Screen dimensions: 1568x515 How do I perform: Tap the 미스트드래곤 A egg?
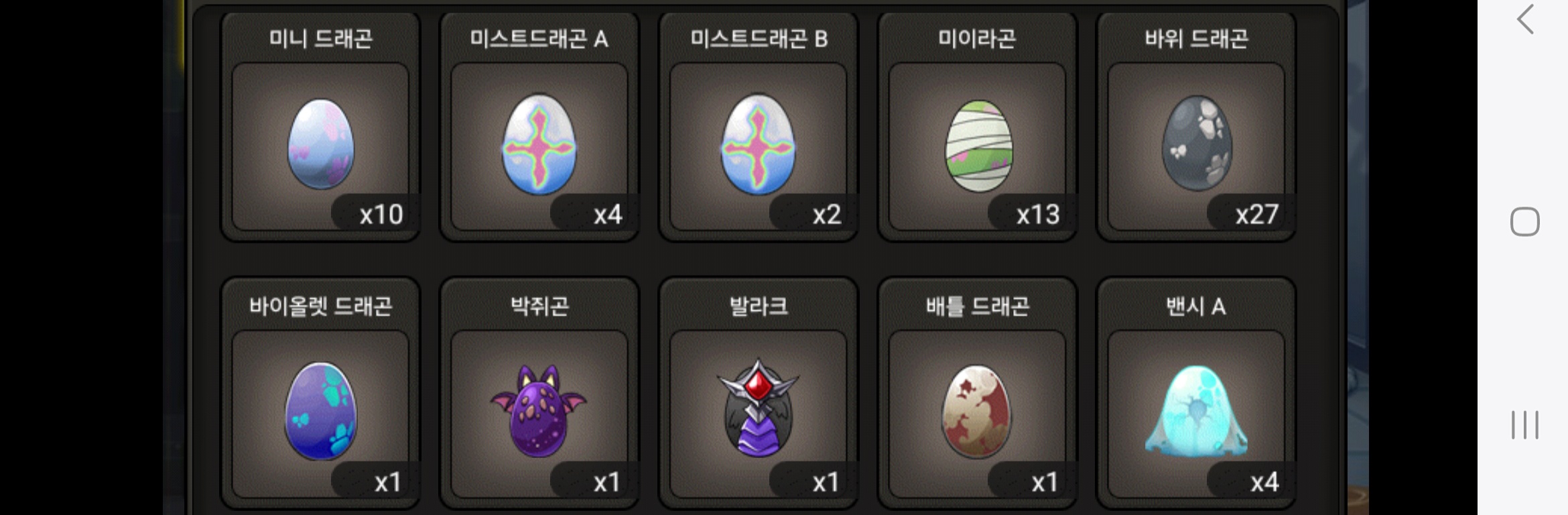point(539,144)
